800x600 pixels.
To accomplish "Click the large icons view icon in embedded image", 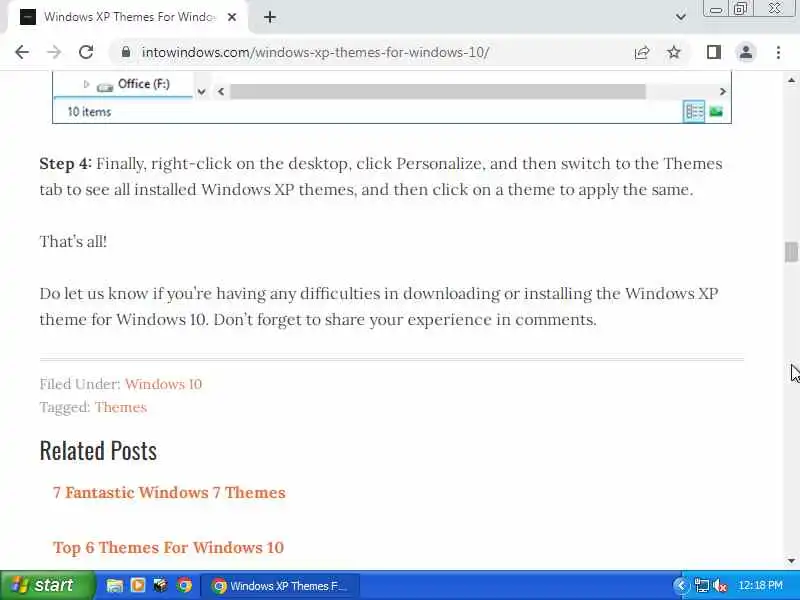I will point(716,111).
